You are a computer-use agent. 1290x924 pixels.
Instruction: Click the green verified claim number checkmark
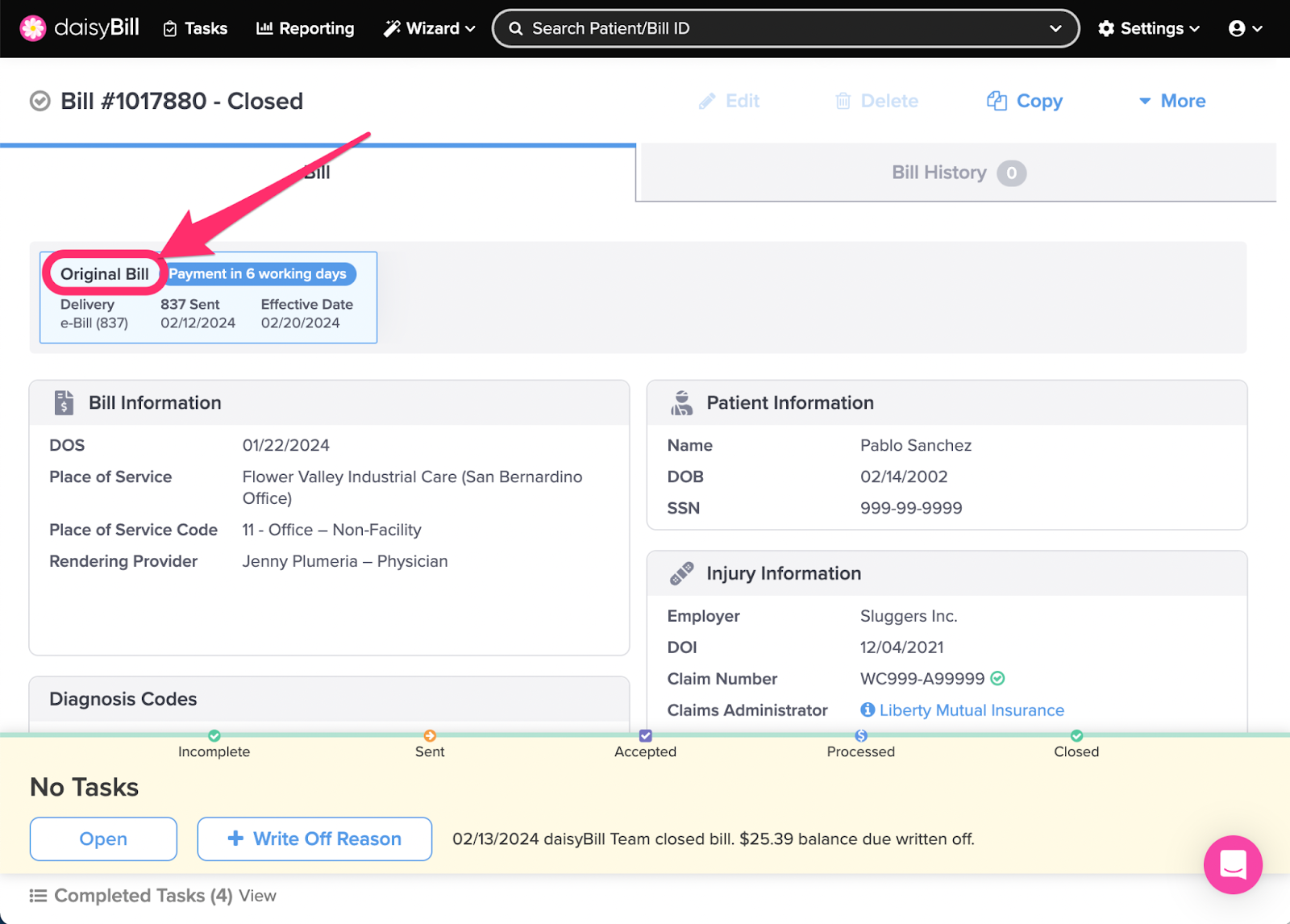(998, 679)
